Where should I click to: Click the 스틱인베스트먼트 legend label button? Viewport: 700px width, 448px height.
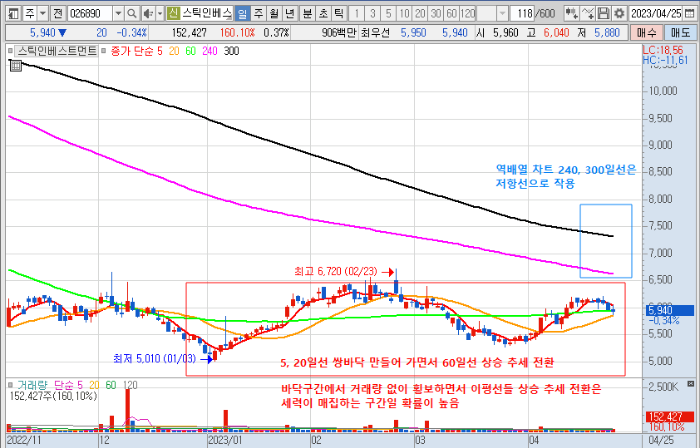click(x=57, y=51)
